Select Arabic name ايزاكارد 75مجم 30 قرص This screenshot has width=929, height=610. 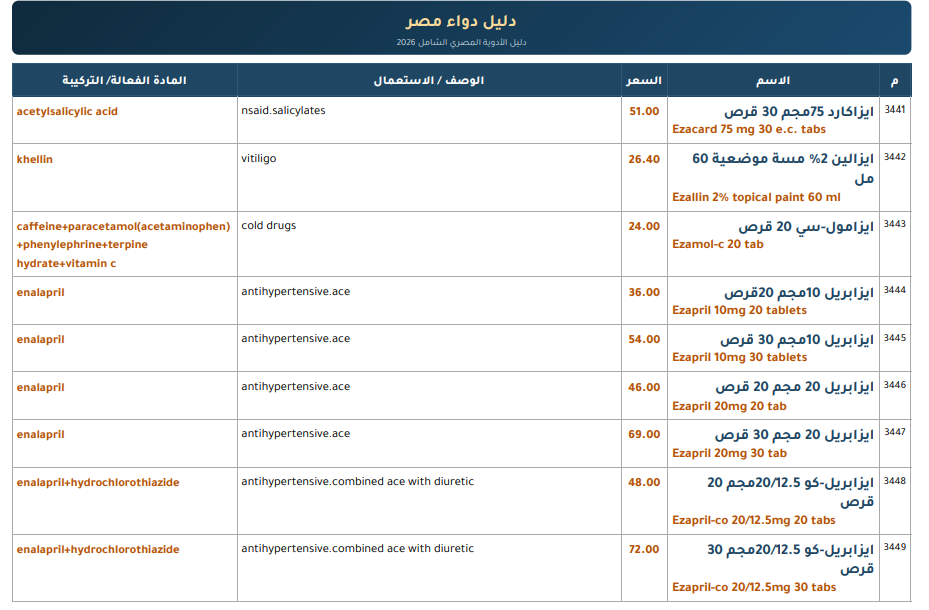[x=799, y=111]
